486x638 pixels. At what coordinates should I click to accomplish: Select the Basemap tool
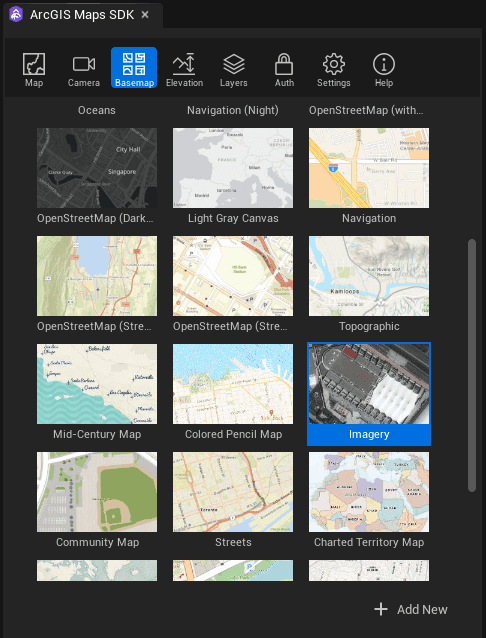(134, 68)
